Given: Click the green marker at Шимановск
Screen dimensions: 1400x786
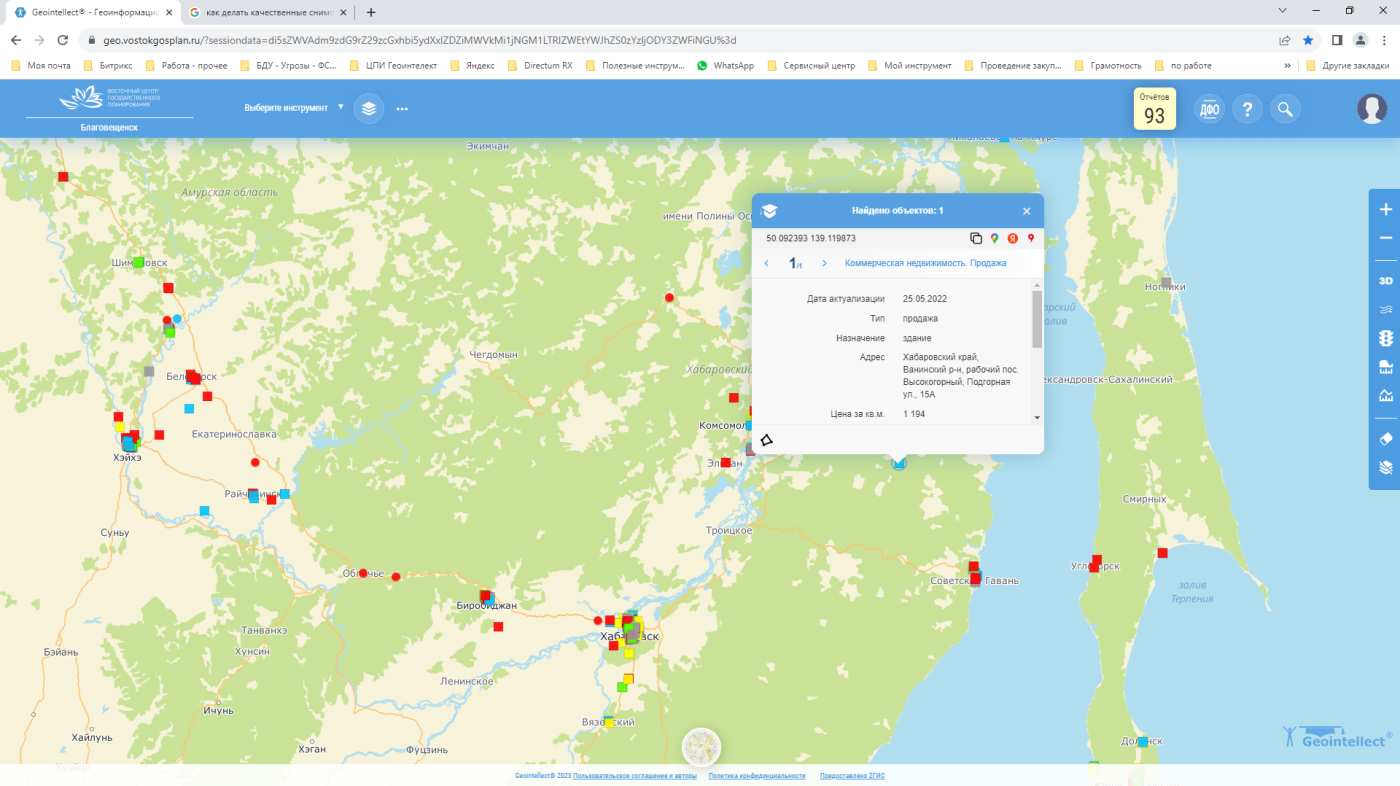Looking at the screenshot, I should pos(139,262).
